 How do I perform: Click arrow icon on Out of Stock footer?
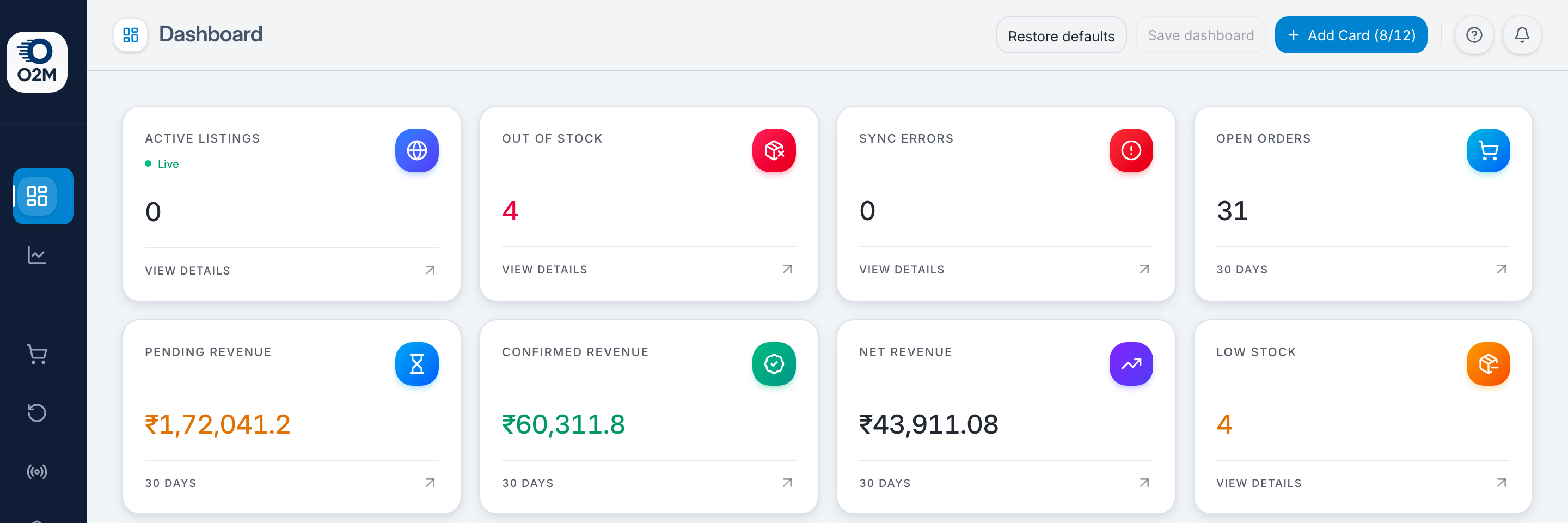point(787,269)
